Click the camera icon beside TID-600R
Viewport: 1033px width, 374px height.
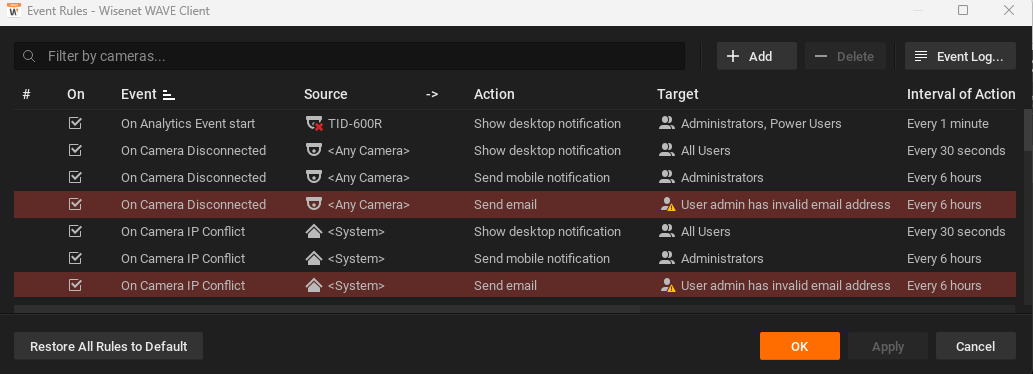point(314,124)
